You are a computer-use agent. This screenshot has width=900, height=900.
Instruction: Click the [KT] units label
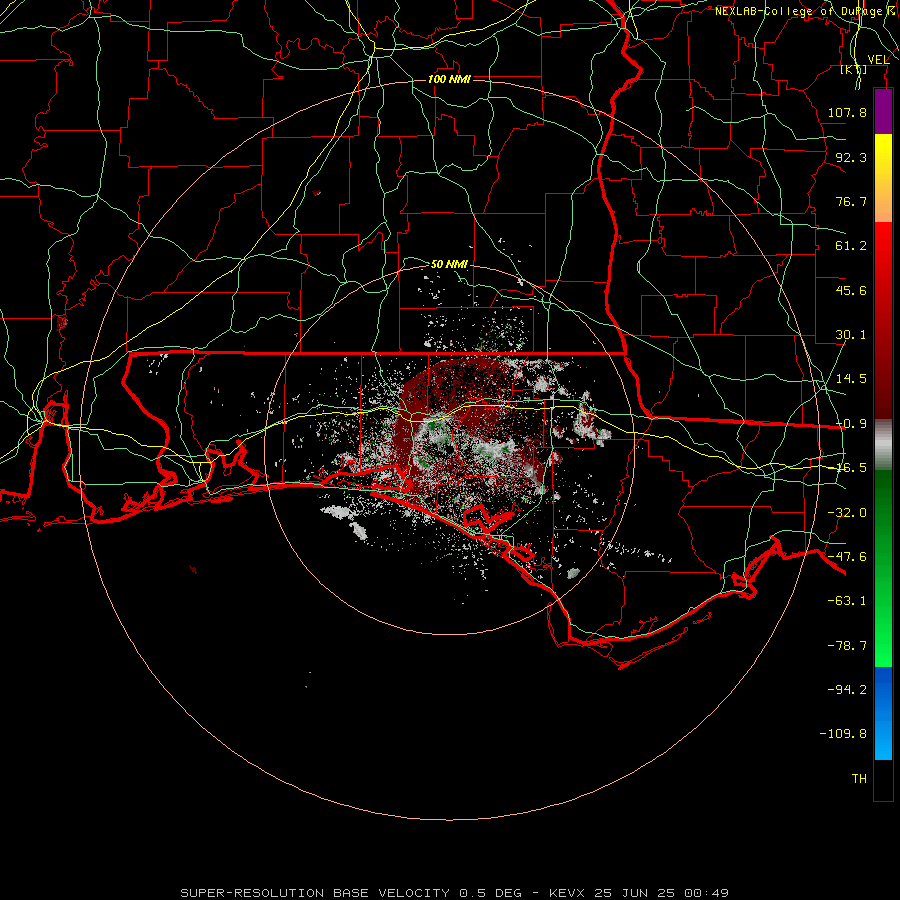854,69
